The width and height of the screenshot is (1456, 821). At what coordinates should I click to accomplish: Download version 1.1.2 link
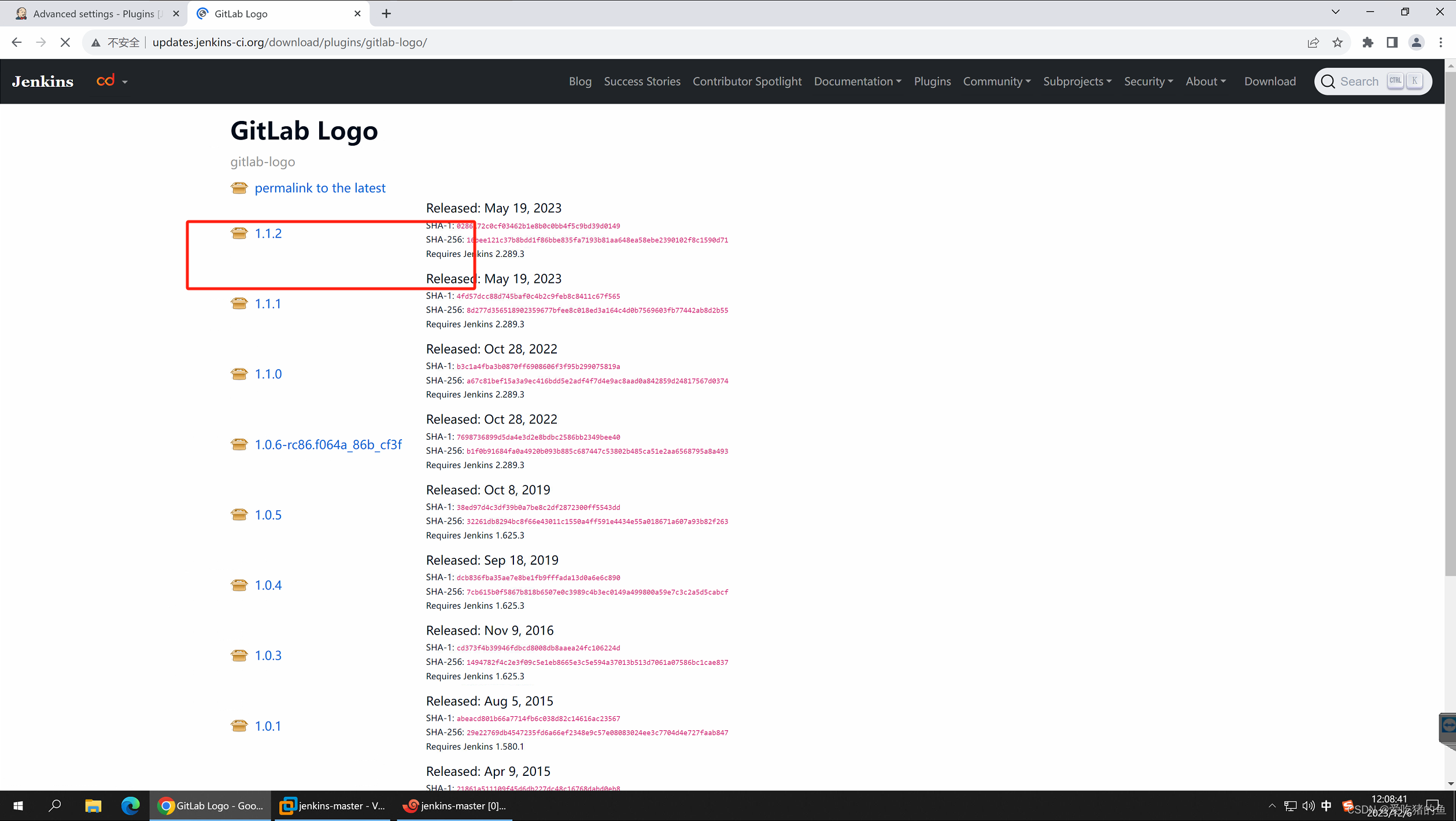268,233
